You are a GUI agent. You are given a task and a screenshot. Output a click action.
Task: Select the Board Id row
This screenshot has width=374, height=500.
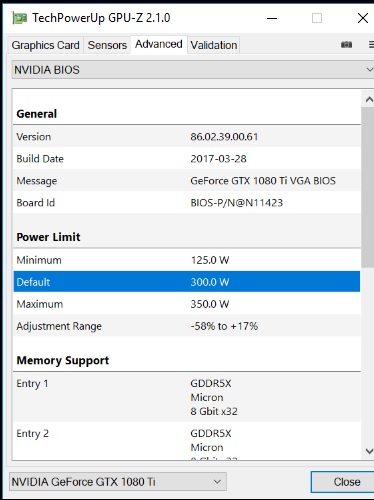187,203
